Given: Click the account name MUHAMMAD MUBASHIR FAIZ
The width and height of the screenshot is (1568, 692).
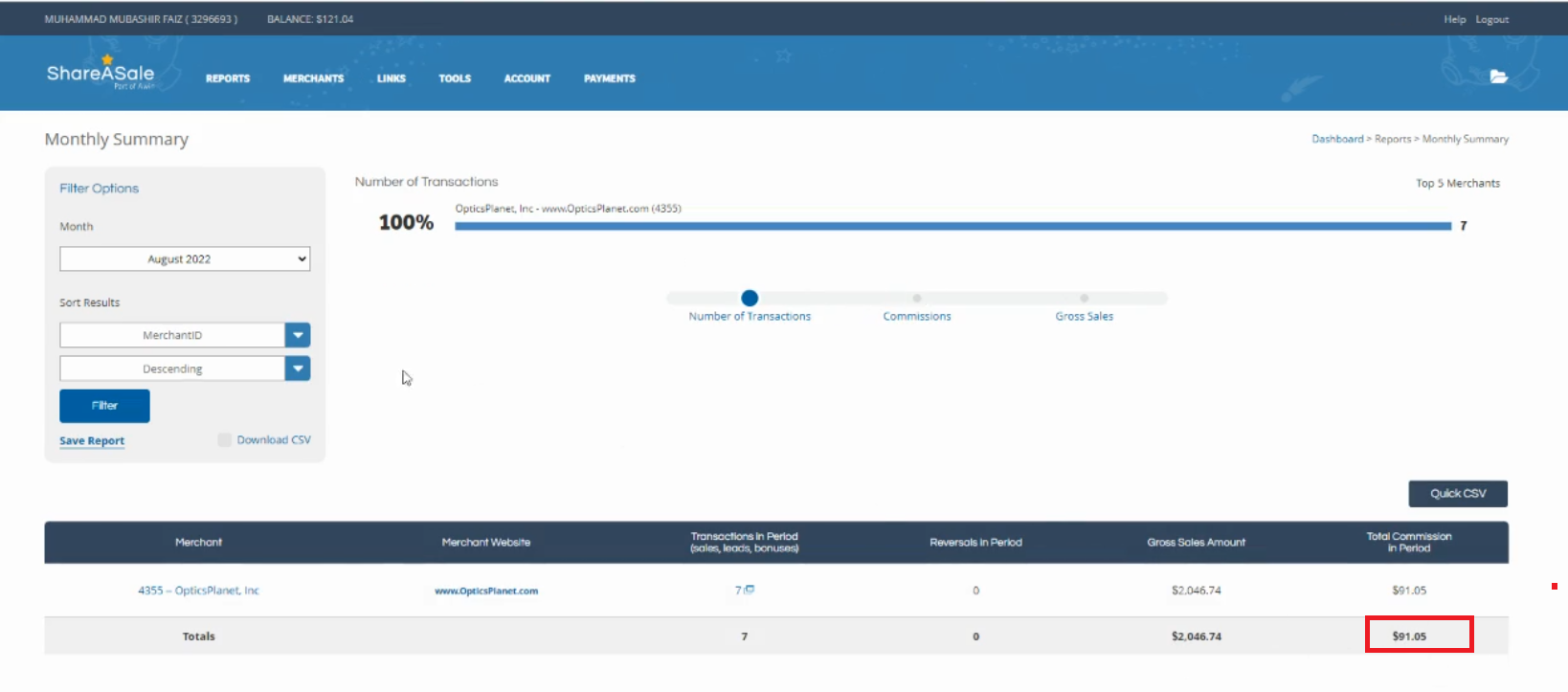Looking at the screenshot, I should 141,19.
